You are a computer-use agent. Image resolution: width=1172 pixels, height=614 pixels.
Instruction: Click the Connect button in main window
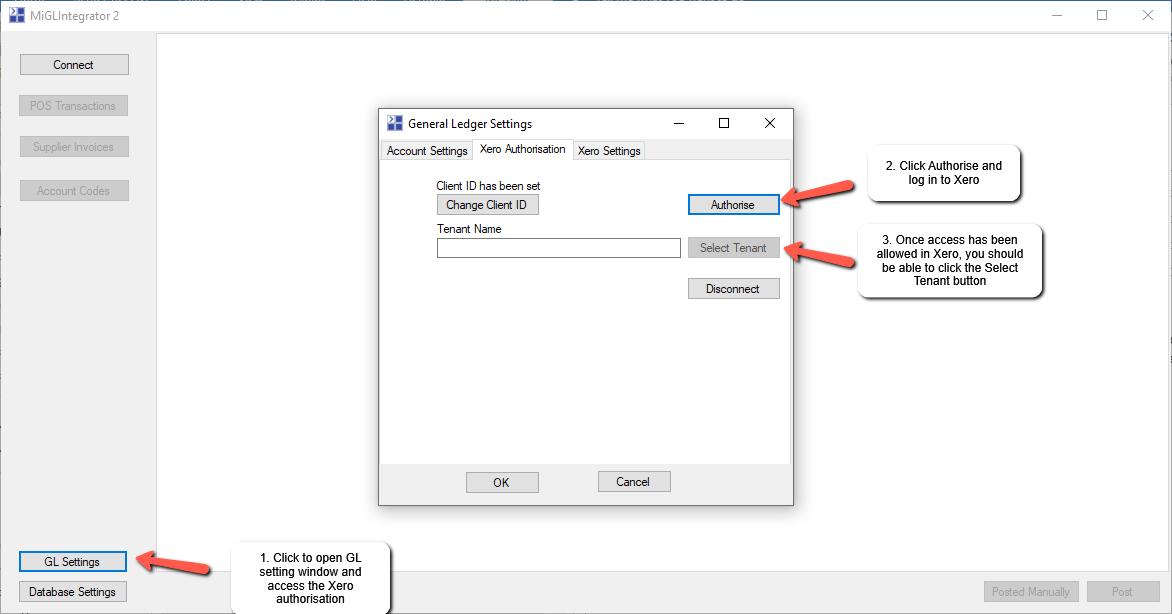coord(74,65)
